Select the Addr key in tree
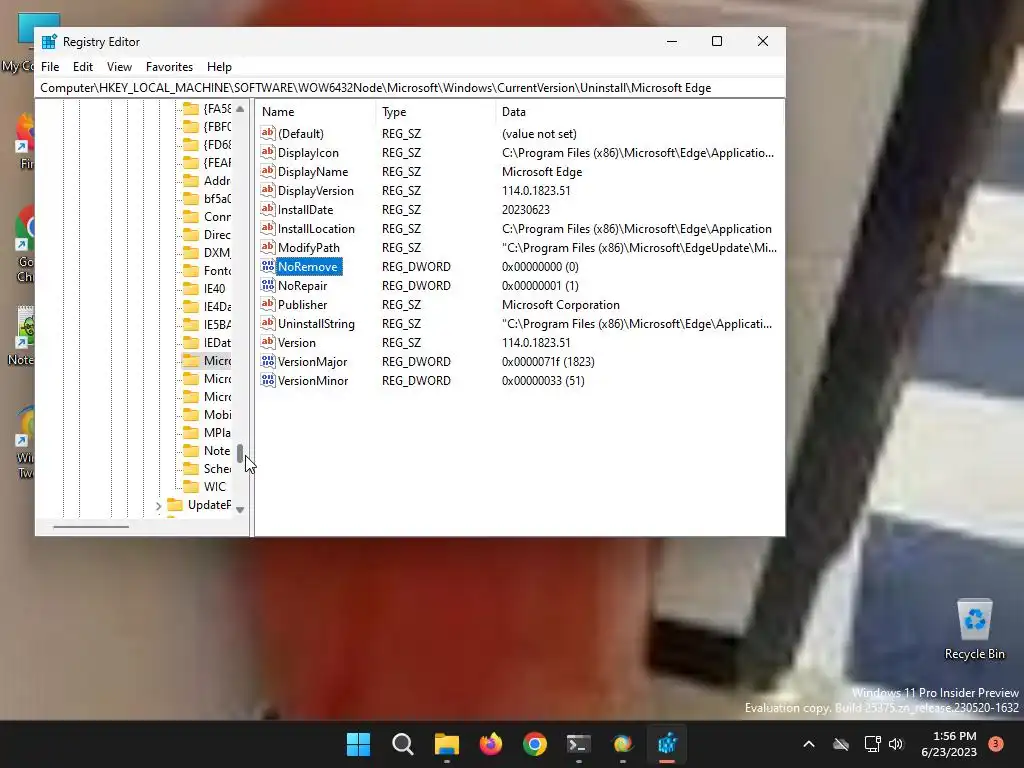 (207, 180)
